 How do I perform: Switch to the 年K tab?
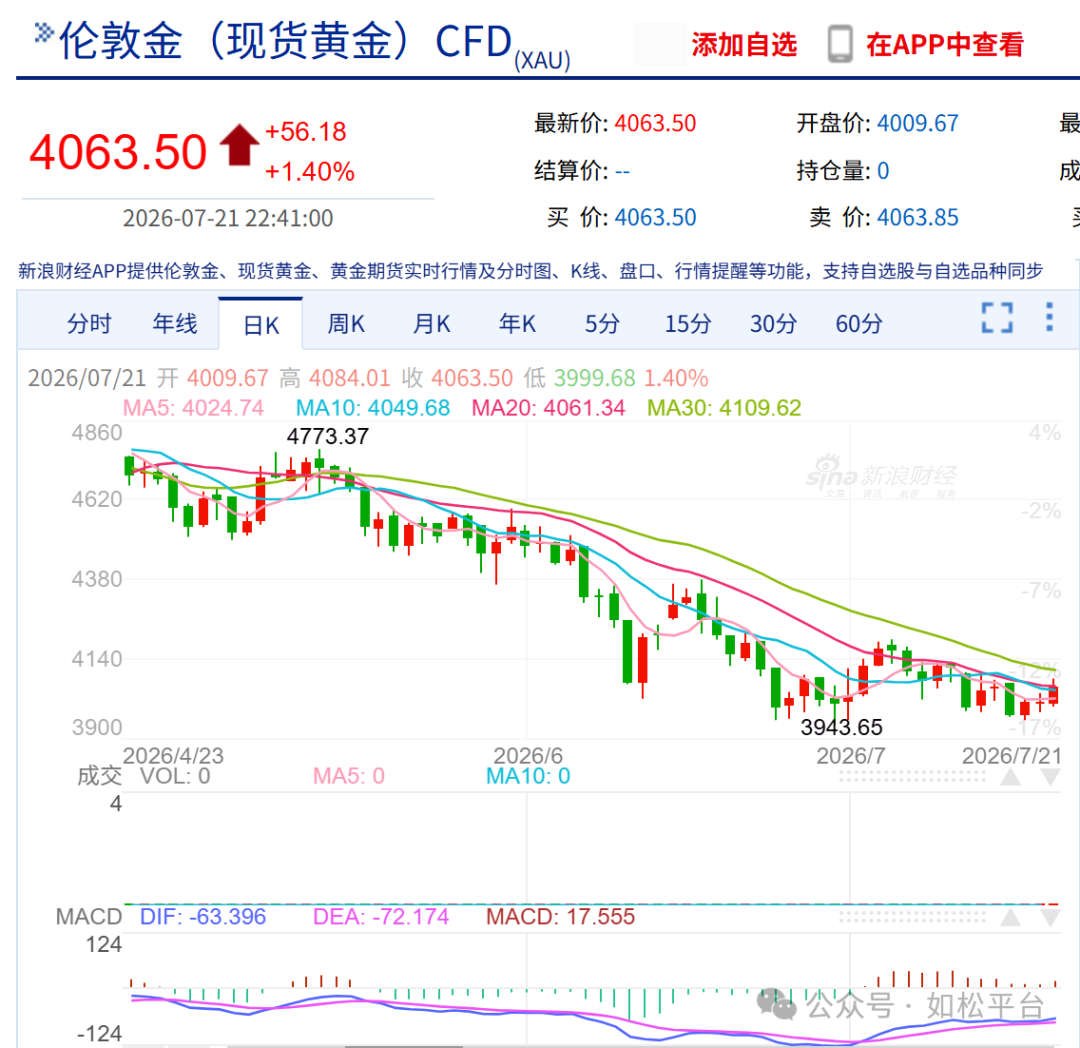[x=517, y=323]
